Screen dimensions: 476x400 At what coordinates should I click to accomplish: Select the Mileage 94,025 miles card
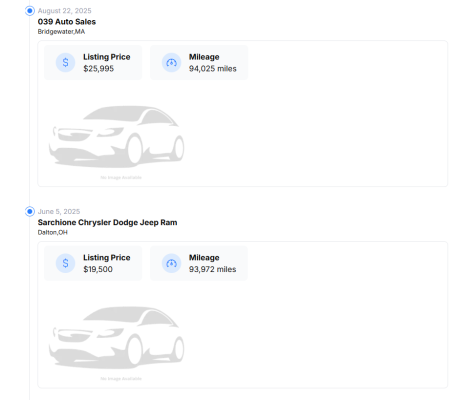click(199, 63)
